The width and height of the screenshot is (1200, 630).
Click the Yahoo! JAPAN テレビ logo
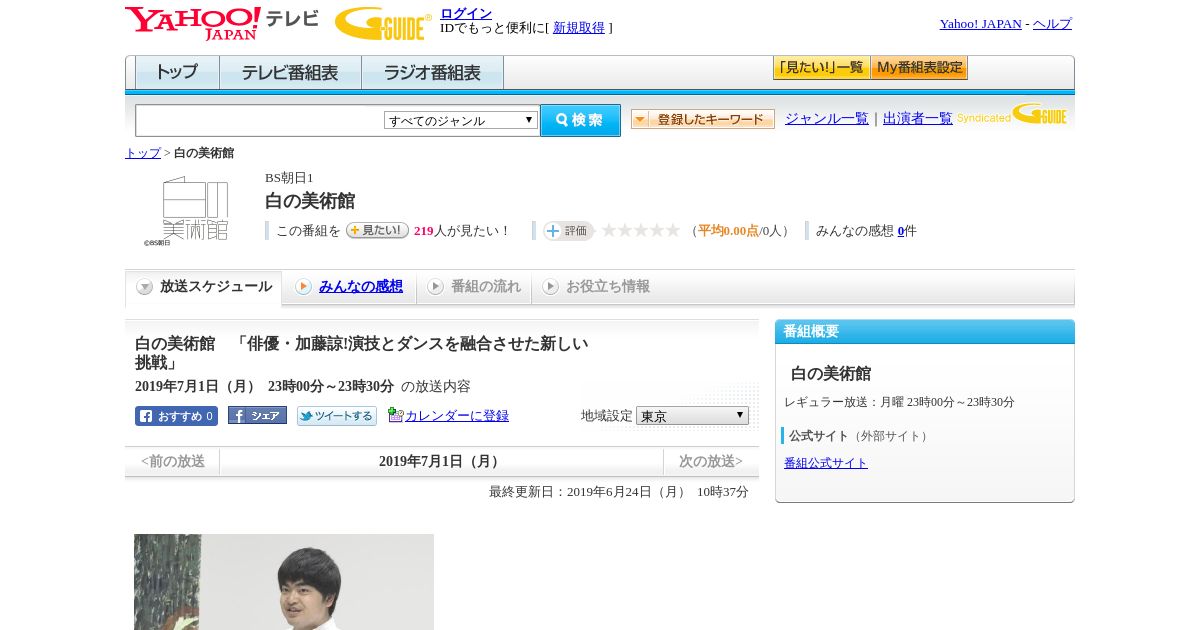(221, 23)
